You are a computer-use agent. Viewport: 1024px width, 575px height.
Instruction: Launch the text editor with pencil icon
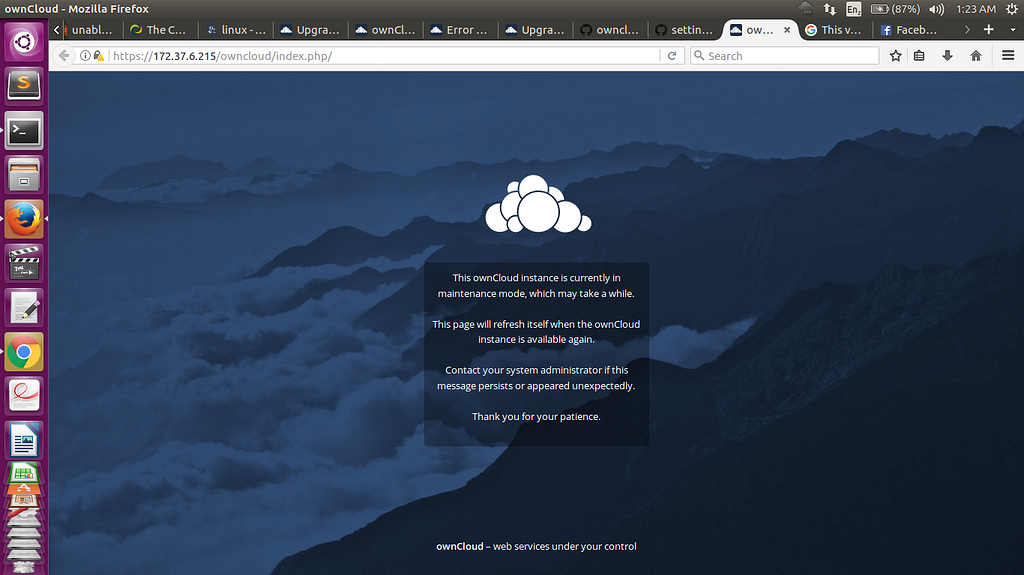[24, 307]
